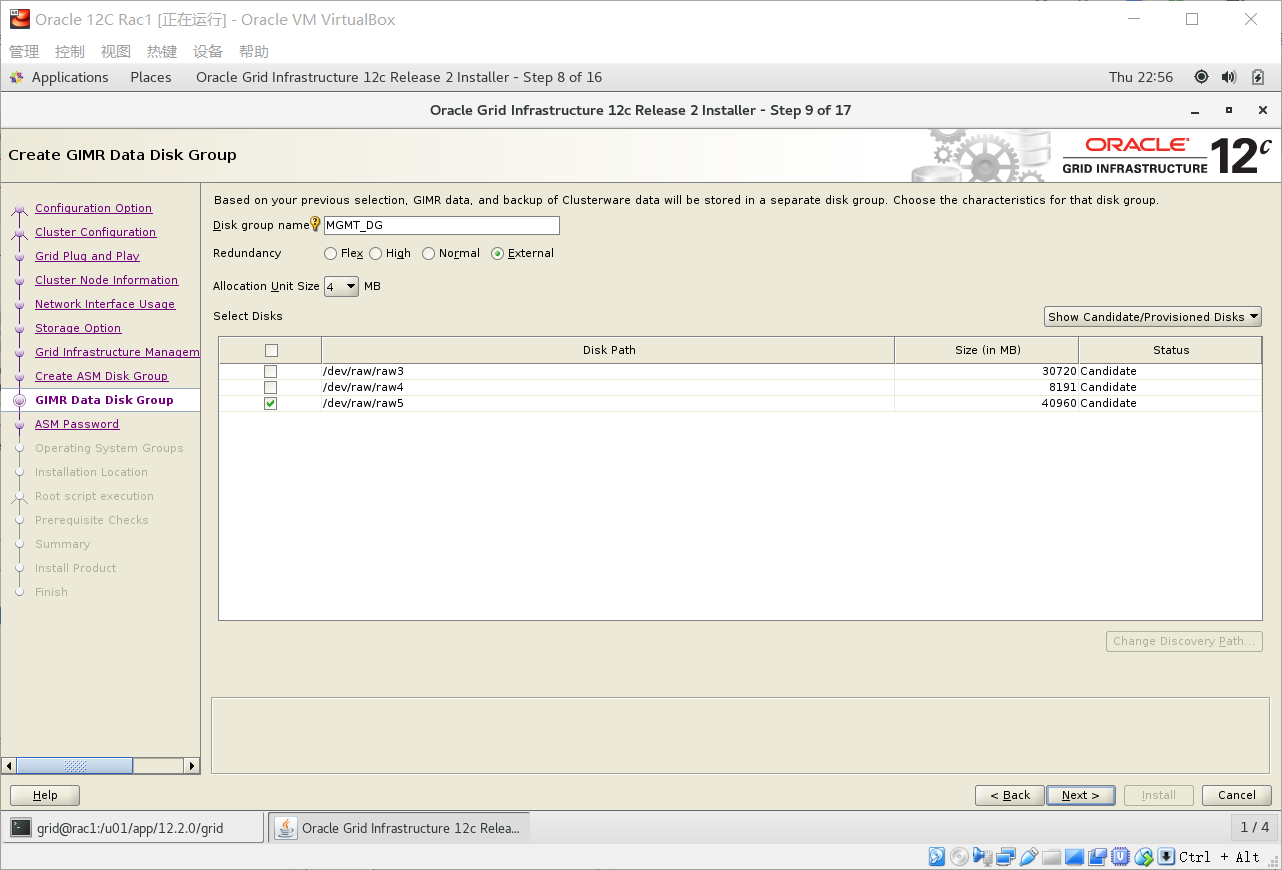This screenshot has width=1282, height=870.
Task: Click the Next button
Action: point(1080,795)
